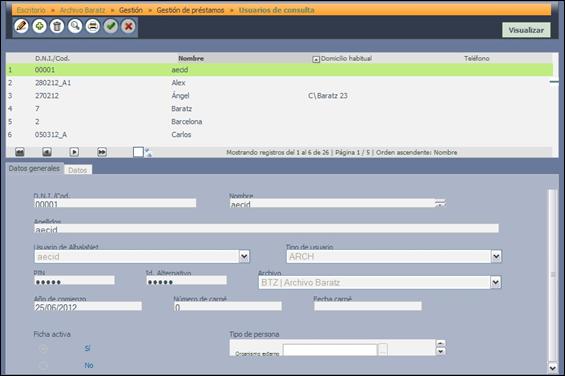
Task: Click the code cell 050312_A
Action: [51, 135]
